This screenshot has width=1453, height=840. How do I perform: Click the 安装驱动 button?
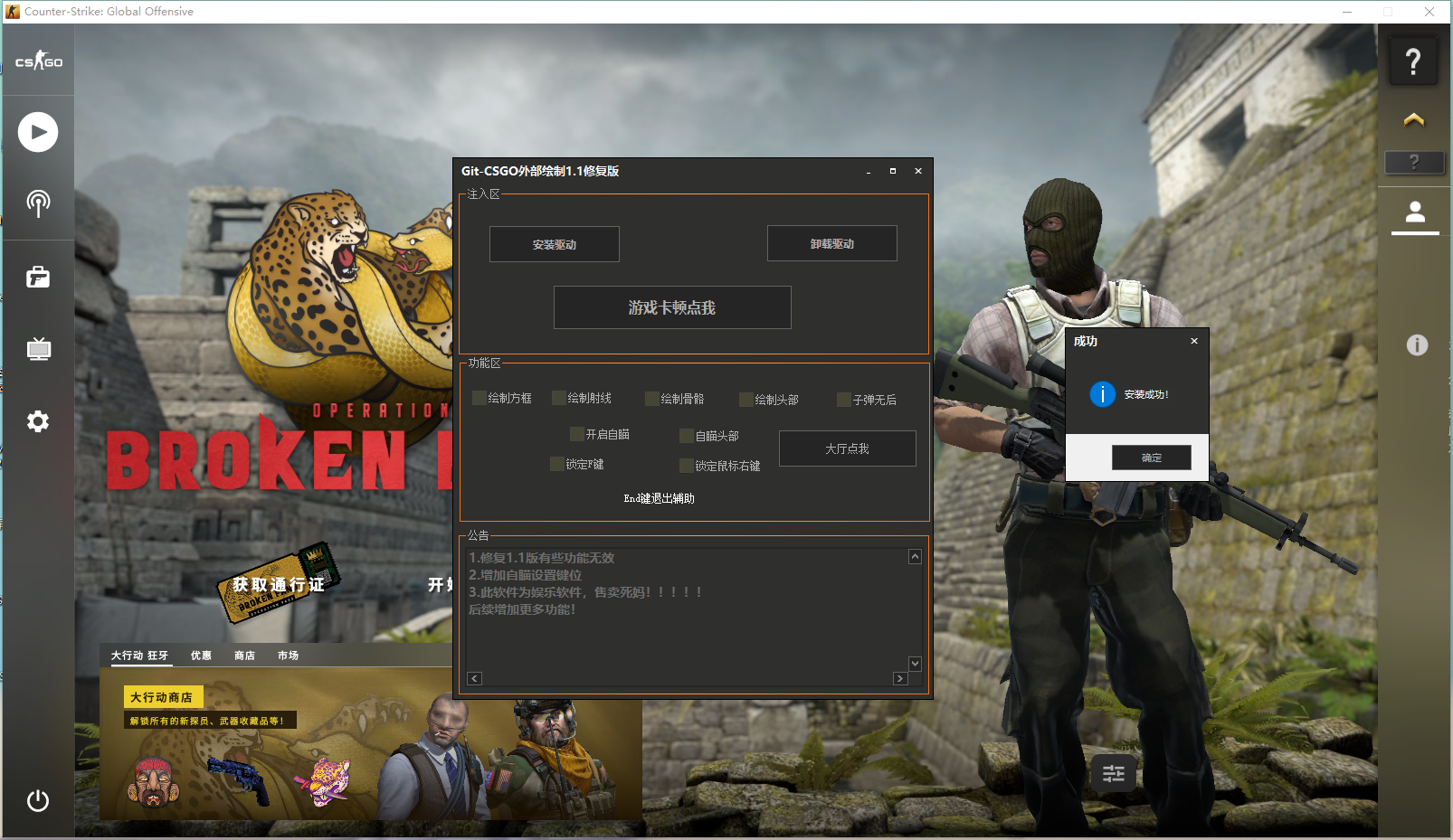coord(554,243)
